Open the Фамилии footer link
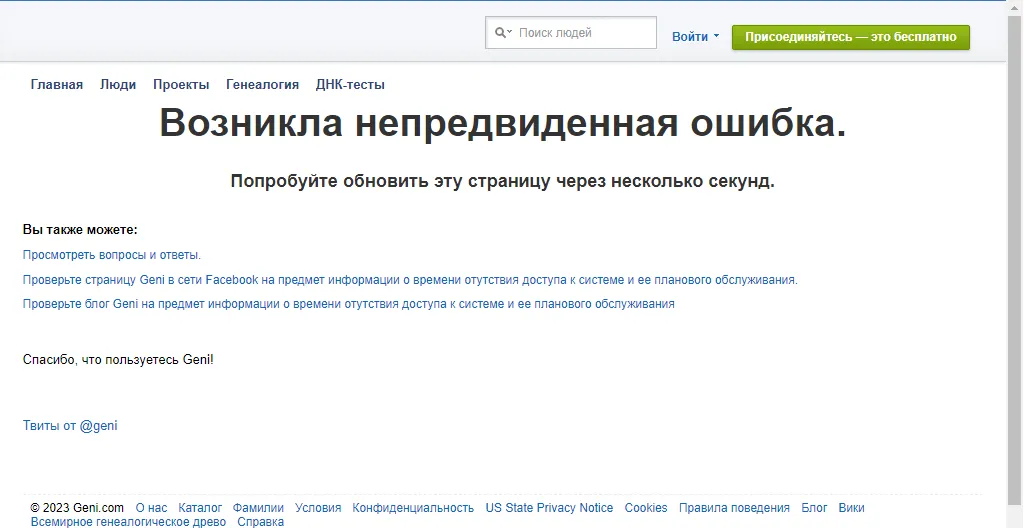The image size is (1024, 528). (x=258, y=508)
